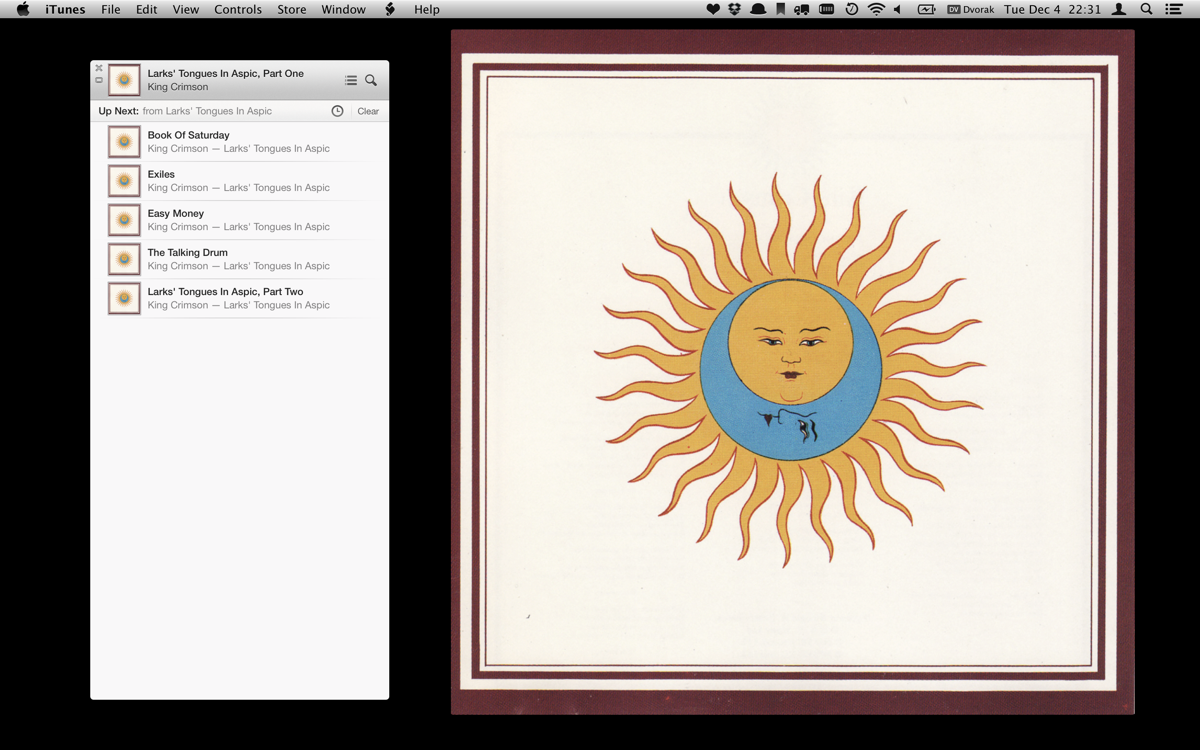The image size is (1200, 750).
Task: Open the Window menu
Action: click(343, 9)
